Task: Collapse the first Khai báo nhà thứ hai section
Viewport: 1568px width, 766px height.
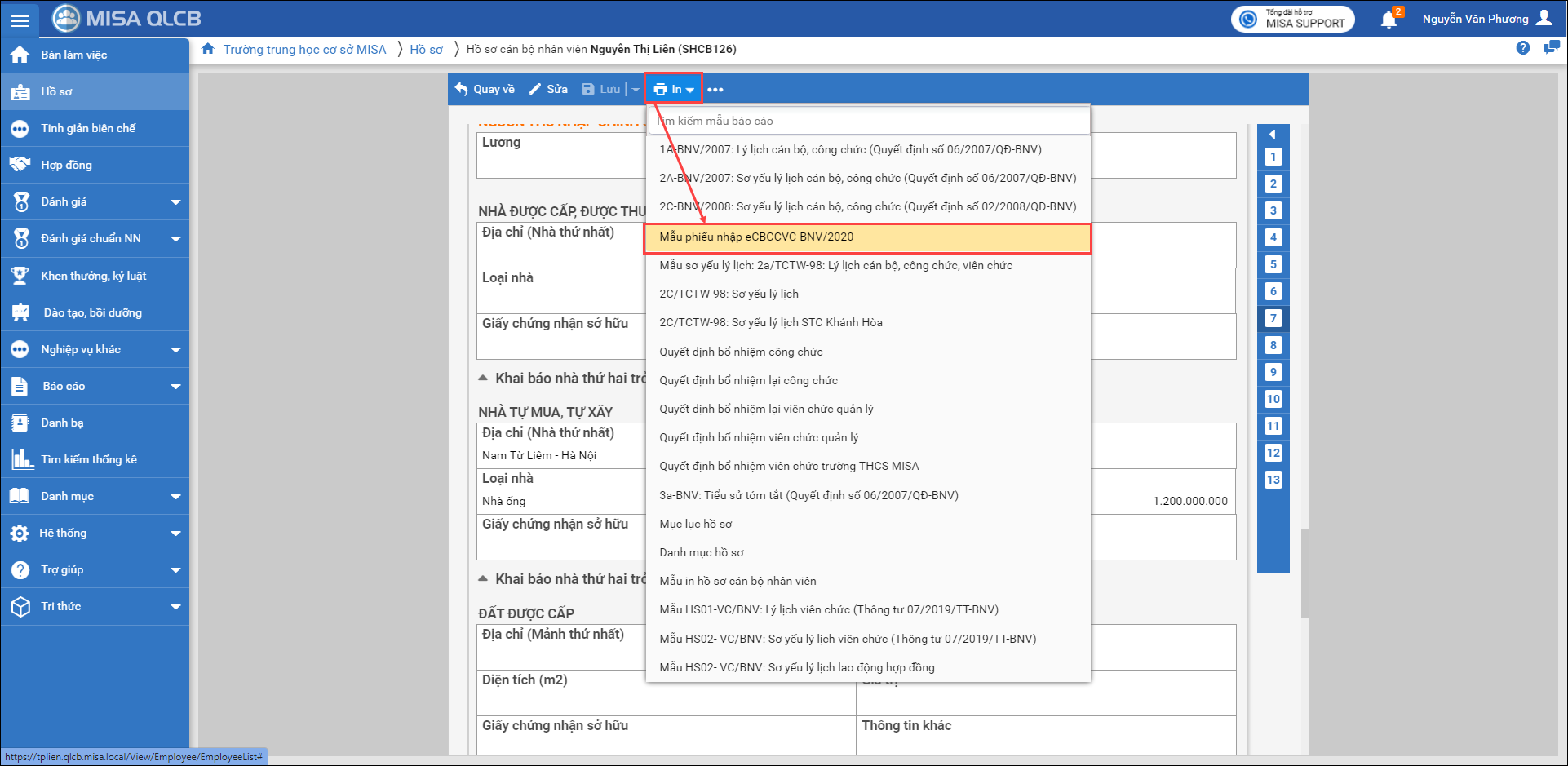Action: (x=483, y=379)
